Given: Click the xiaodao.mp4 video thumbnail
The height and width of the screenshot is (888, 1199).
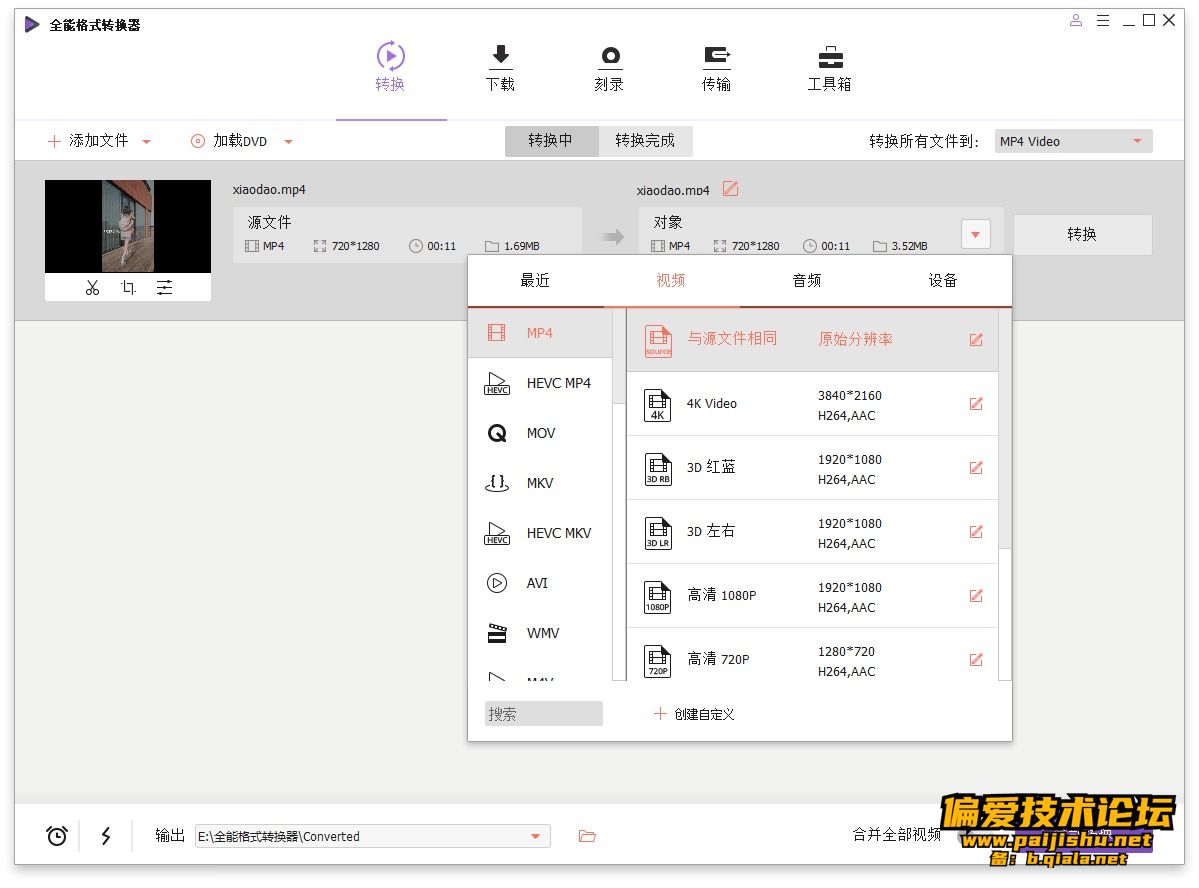Looking at the screenshot, I should pyautogui.click(x=128, y=226).
